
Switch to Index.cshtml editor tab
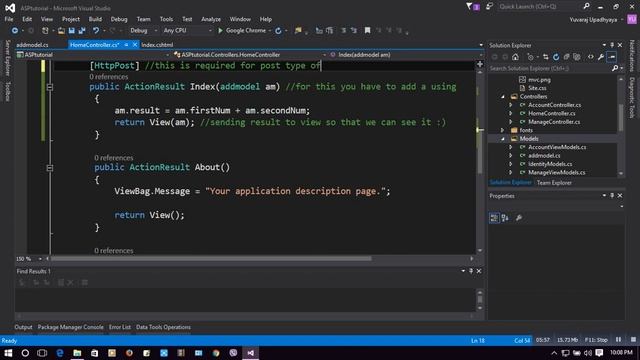click(158, 45)
